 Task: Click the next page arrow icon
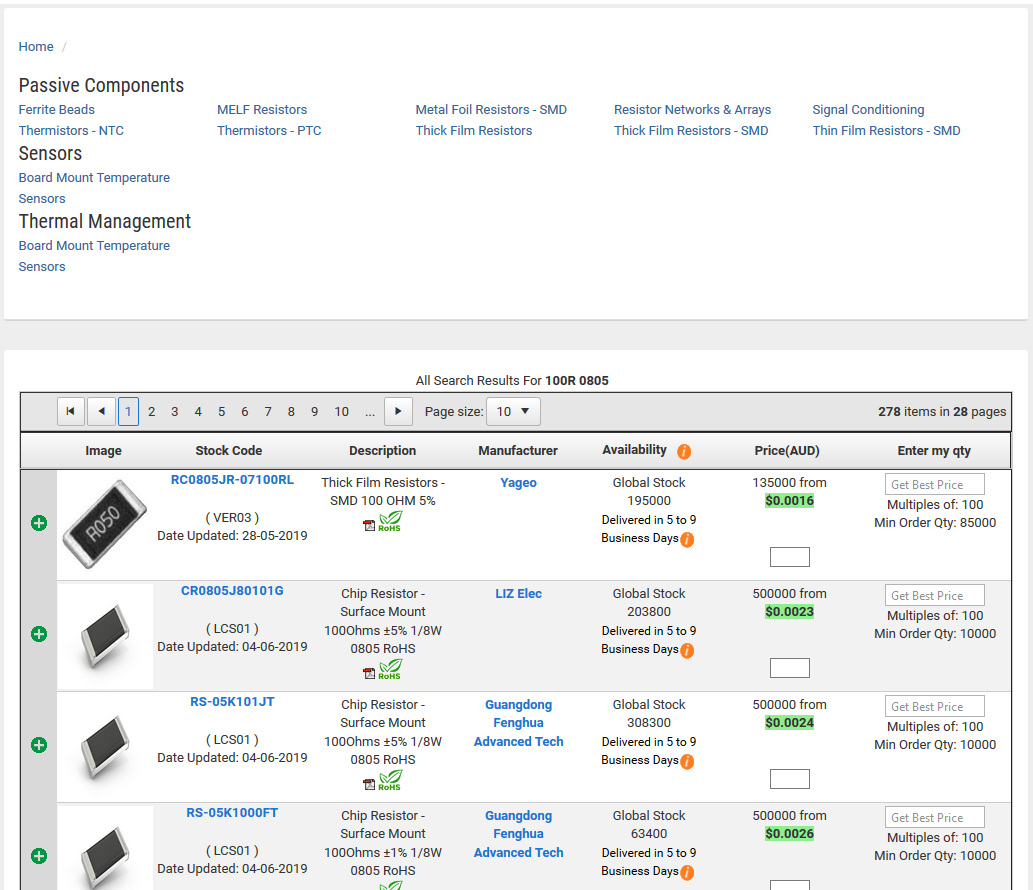(x=398, y=411)
